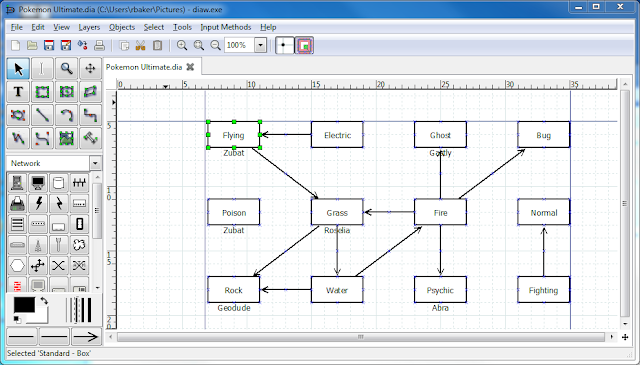Click the Zoom out magnifier icon
The image size is (640, 365).
tap(216, 45)
